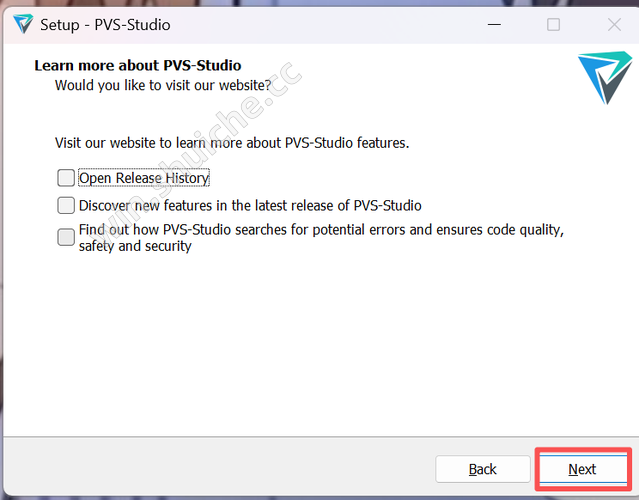Click the 'Open Release History' label text

pos(144,178)
